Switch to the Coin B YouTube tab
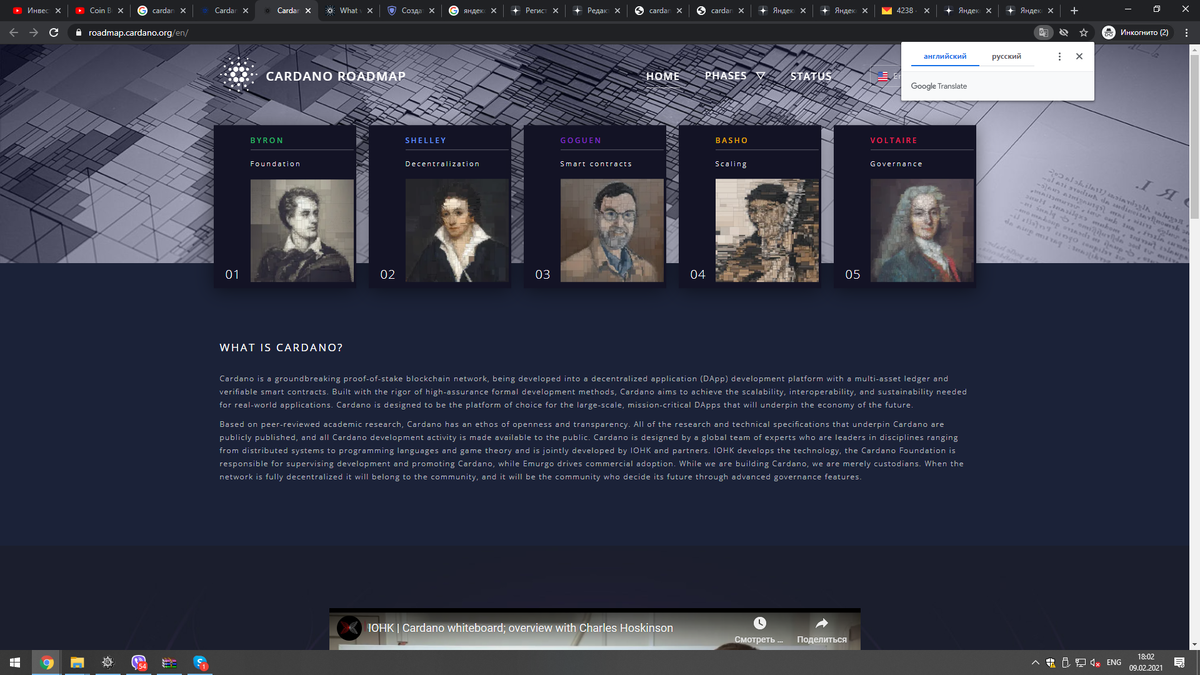This screenshot has width=1200, height=675. 99,10
